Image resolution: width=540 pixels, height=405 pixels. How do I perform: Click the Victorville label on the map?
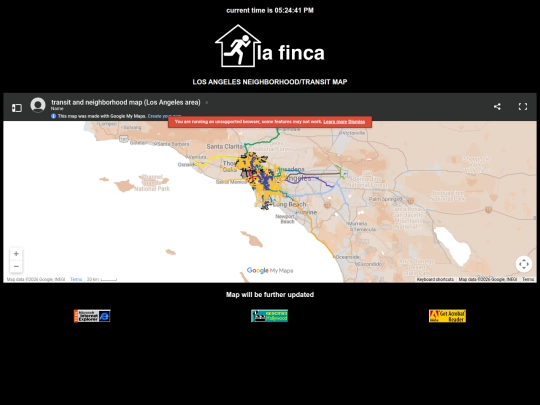point(353,133)
